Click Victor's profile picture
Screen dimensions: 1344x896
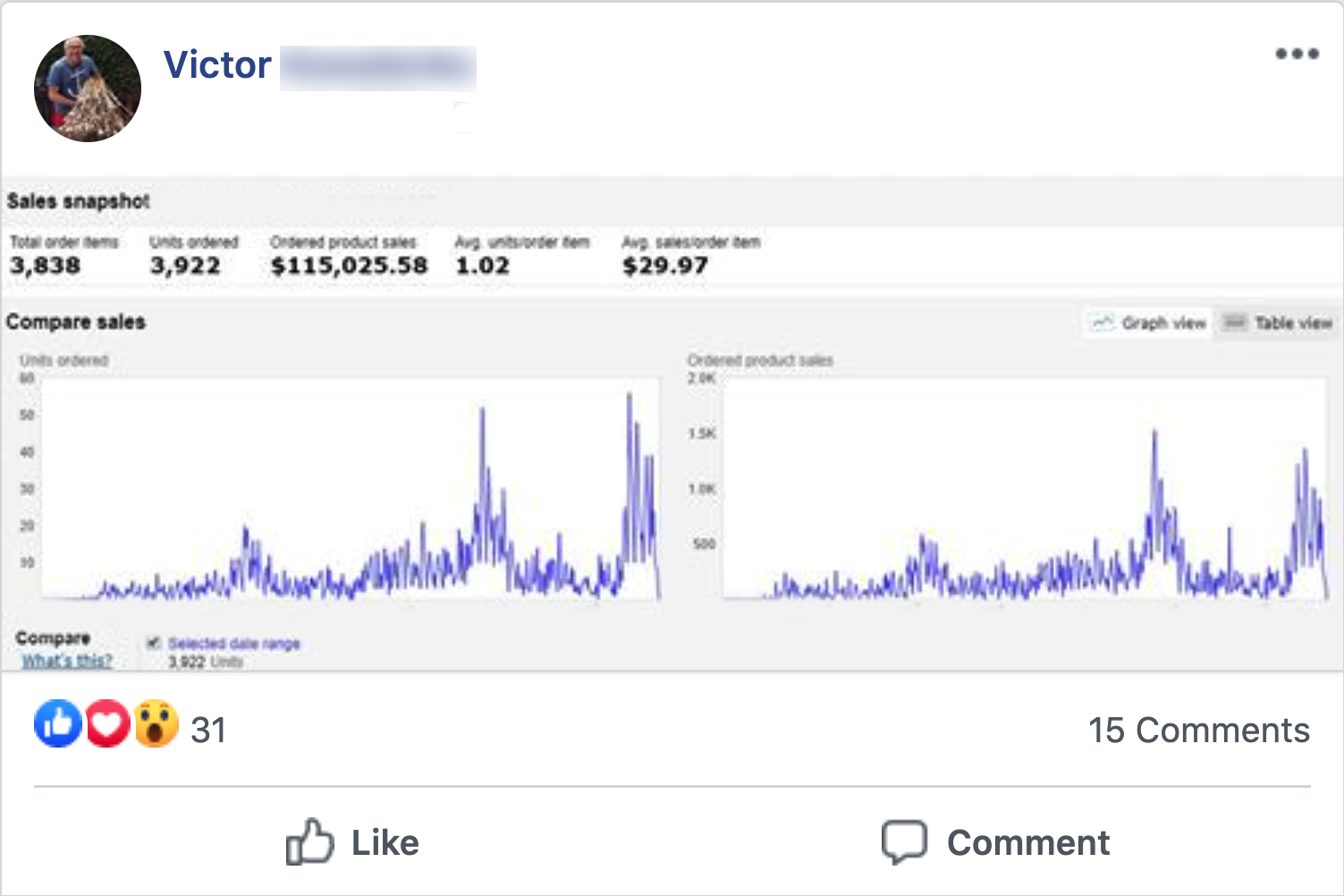pos(88,89)
